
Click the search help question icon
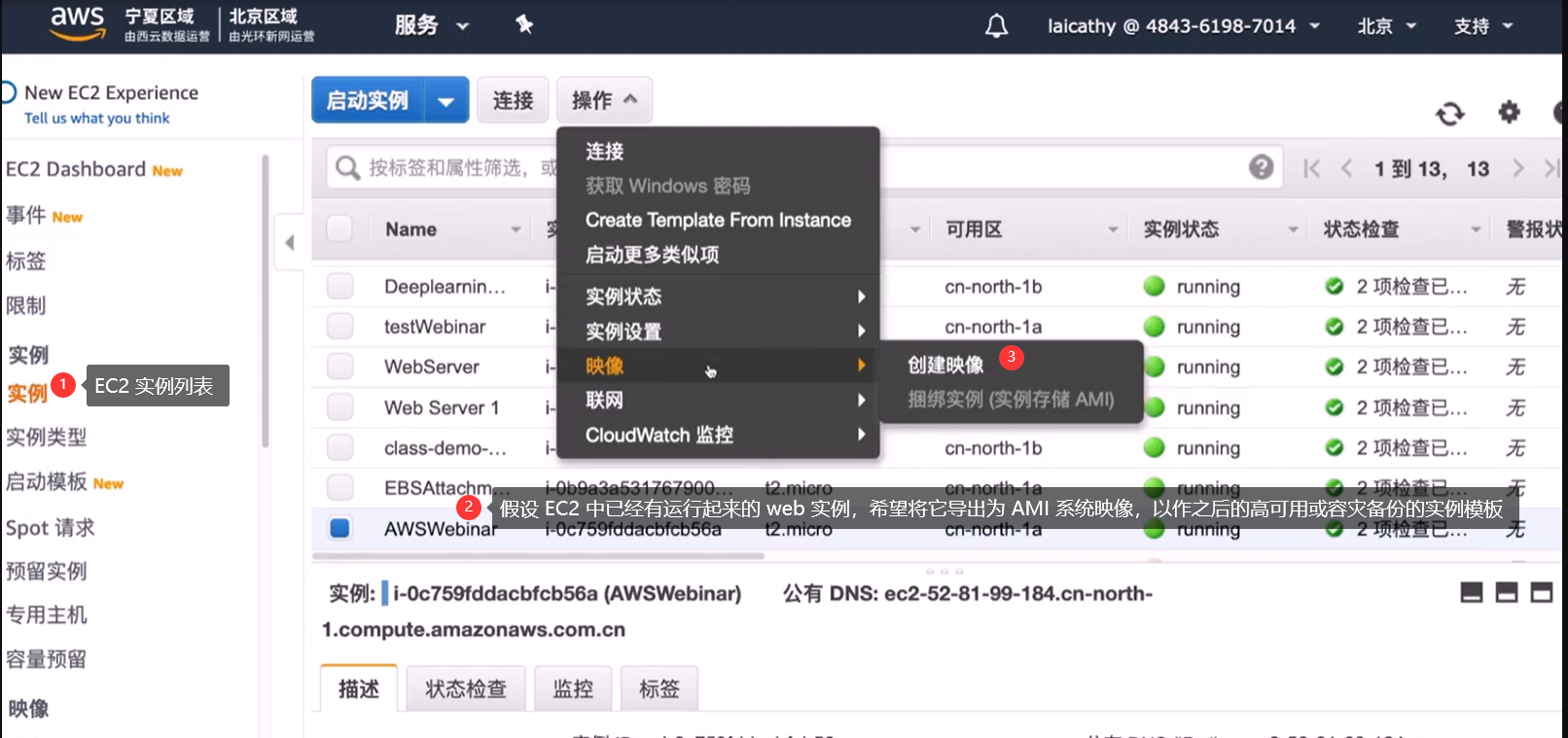click(x=1262, y=167)
